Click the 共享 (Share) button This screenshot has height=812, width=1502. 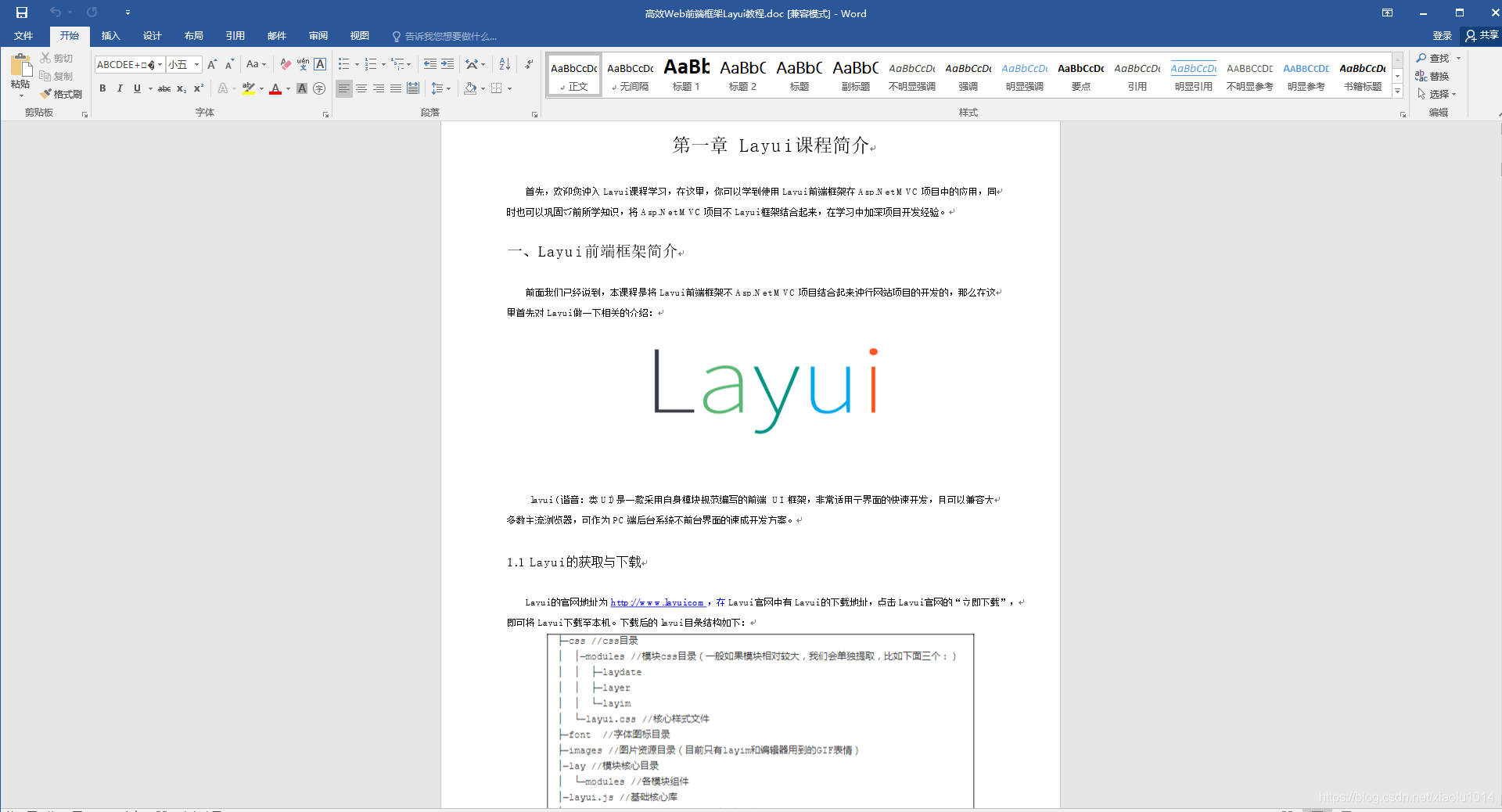point(1482,36)
